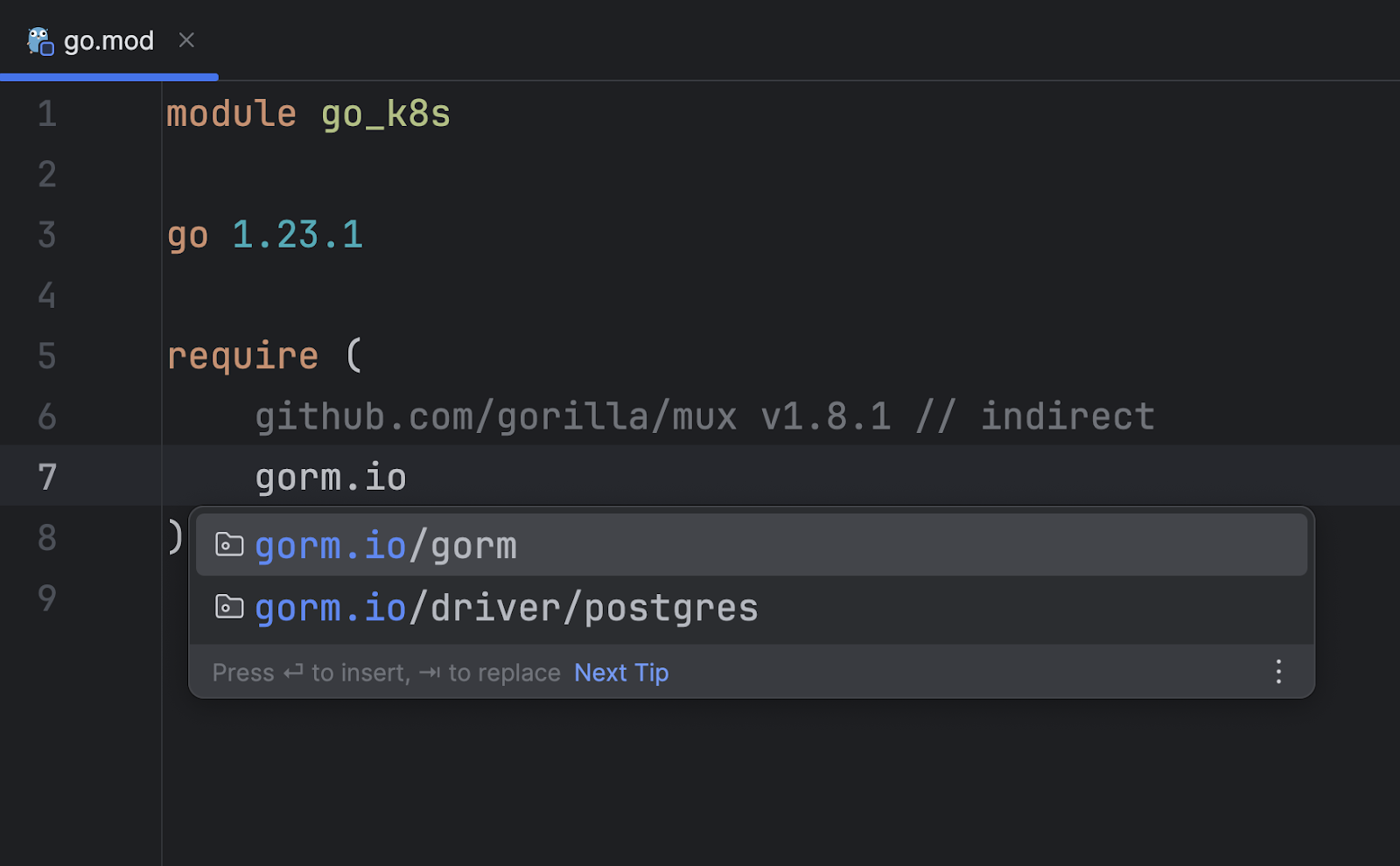This screenshot has height=866, width=1400.
Task: Click the '// indirect' comment
Action: tap(1035, 416)
